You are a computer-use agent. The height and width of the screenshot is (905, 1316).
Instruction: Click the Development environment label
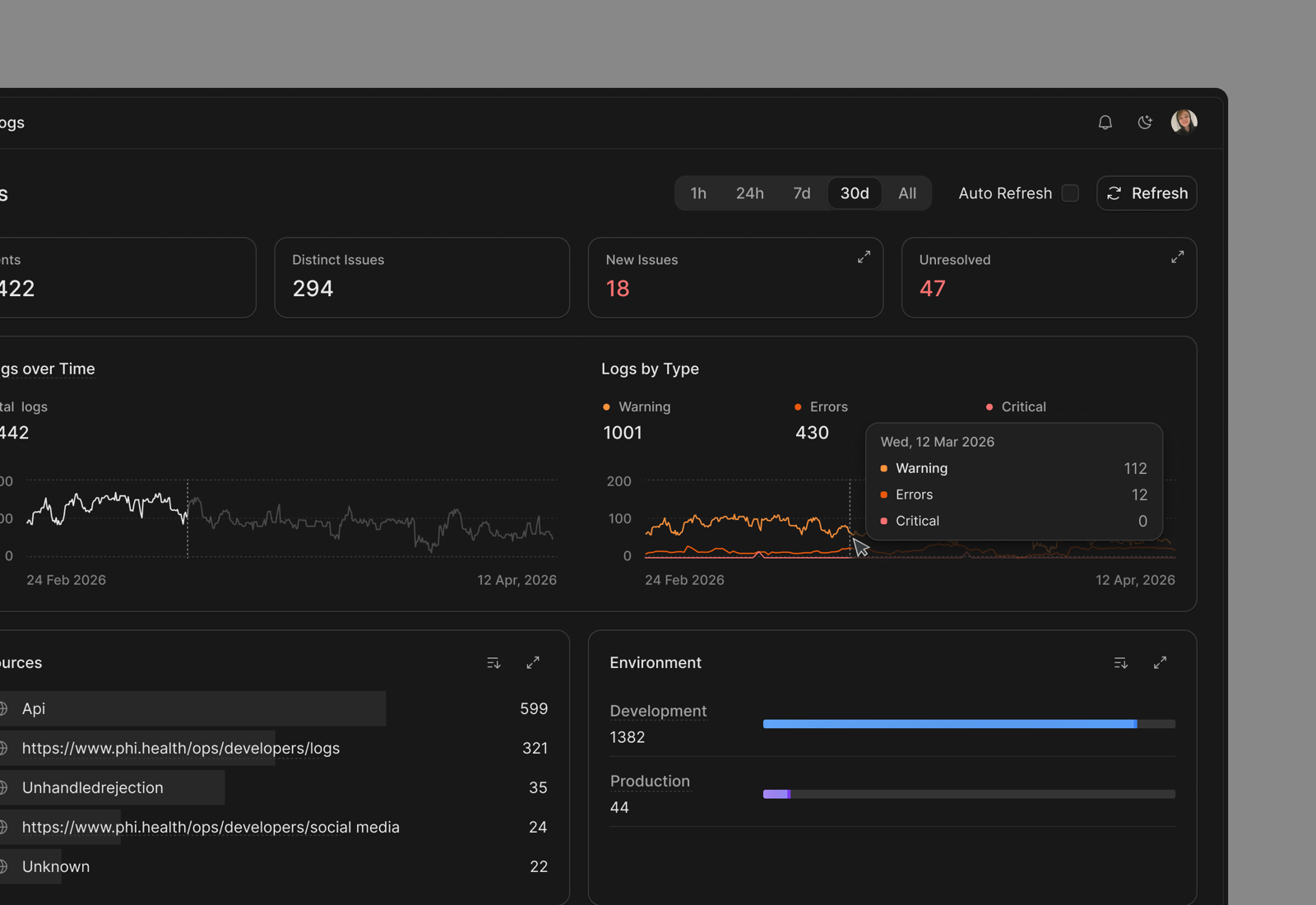tap(658, 711)
